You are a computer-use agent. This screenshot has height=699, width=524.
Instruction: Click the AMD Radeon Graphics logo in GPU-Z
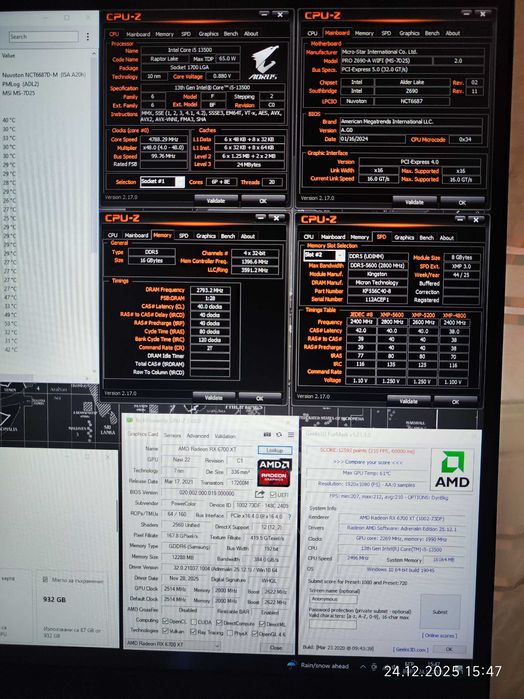tap(274, 473)
